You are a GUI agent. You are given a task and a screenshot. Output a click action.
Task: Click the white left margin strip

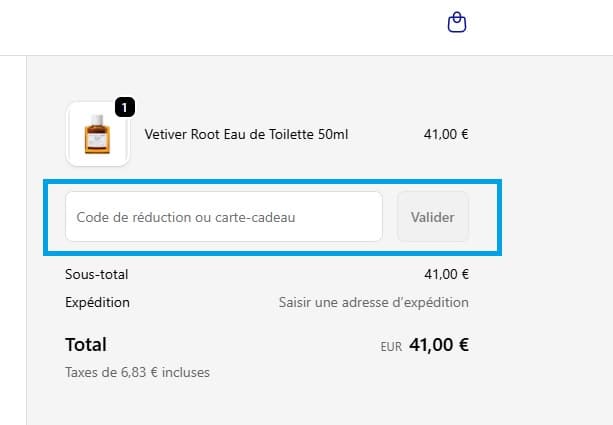coord(13,240)
